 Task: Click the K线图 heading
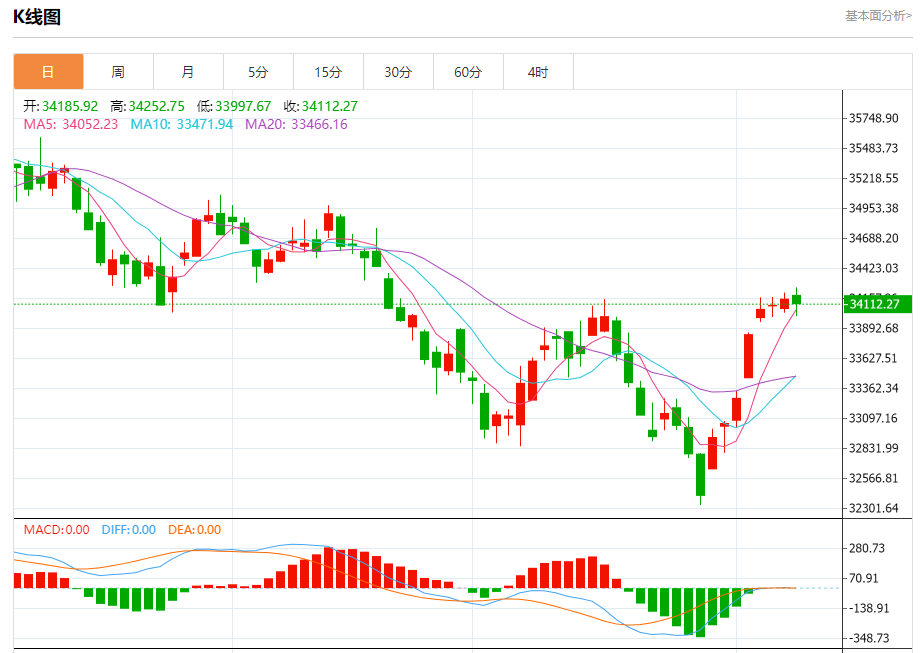pyautogui.click(x=37, y=17)
